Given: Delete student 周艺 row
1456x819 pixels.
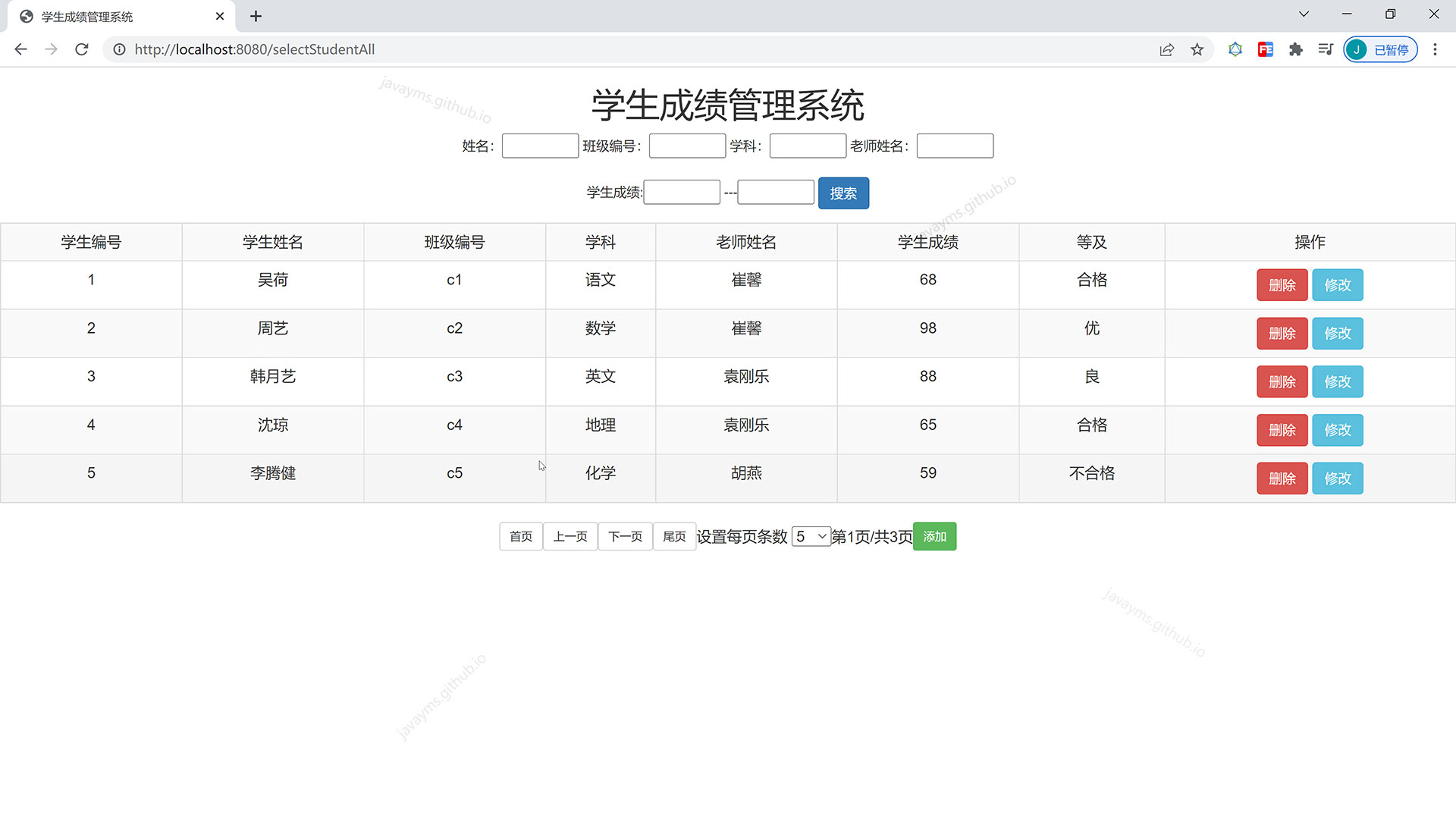Looking at the screenshot, I should click(x=1282, y=334).
